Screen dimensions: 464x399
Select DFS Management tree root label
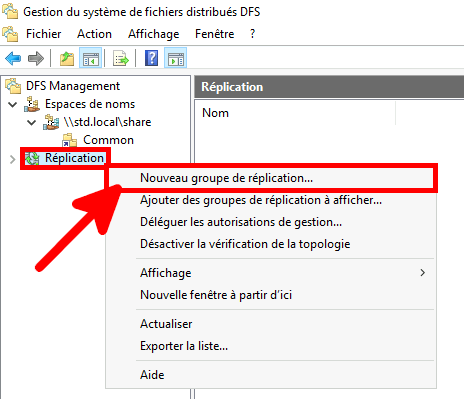pos(73,86)
